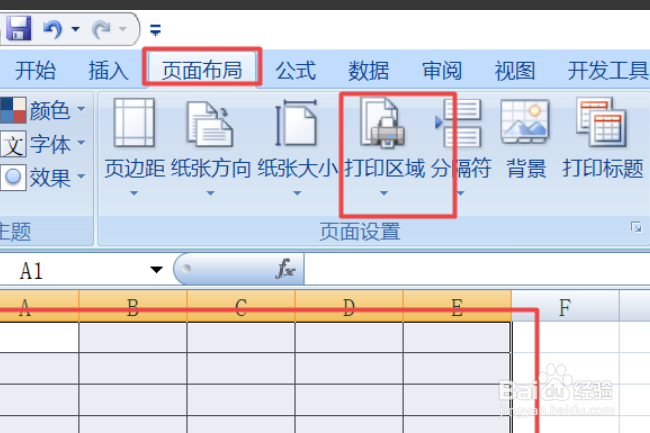The height and width of the screenshot is (433, 650).
Task: Click the 打印标题 label text
Action: 603,169
